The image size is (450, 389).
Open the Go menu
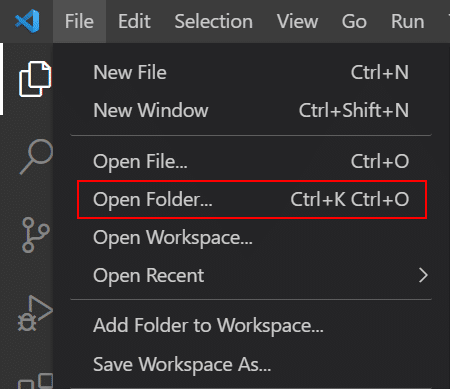click(x=354, y=21)
